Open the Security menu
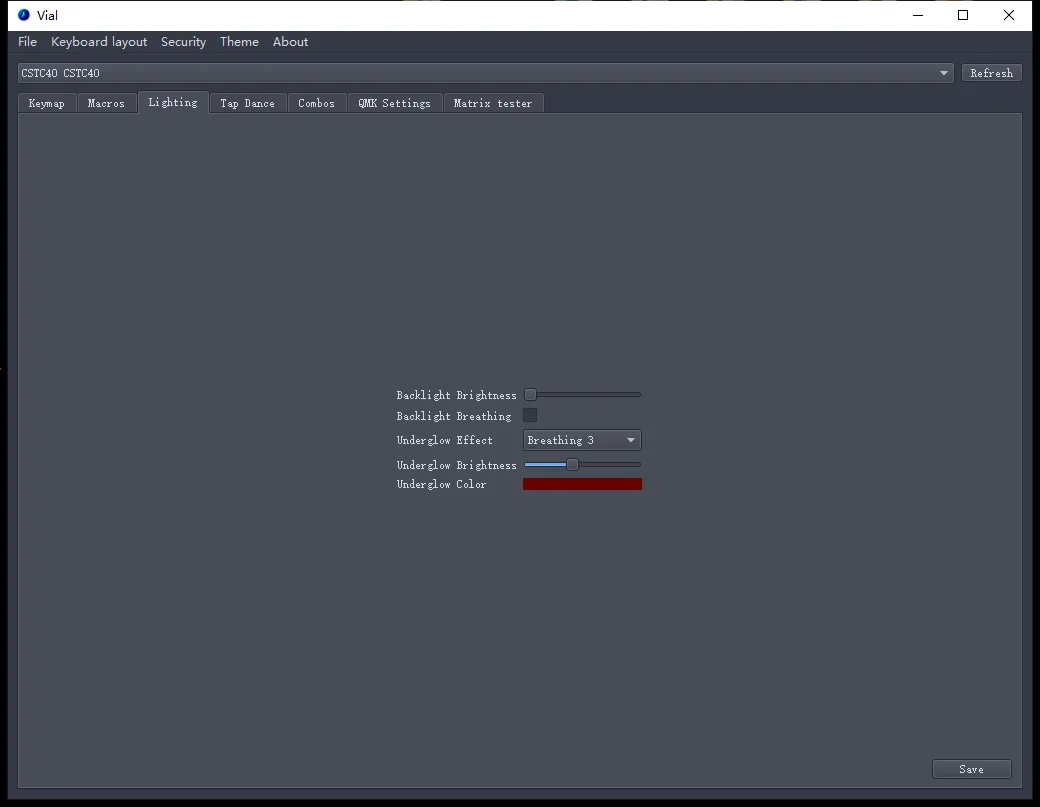The height and width of the screenshot is (807, 1040). [x=183, y=42]
